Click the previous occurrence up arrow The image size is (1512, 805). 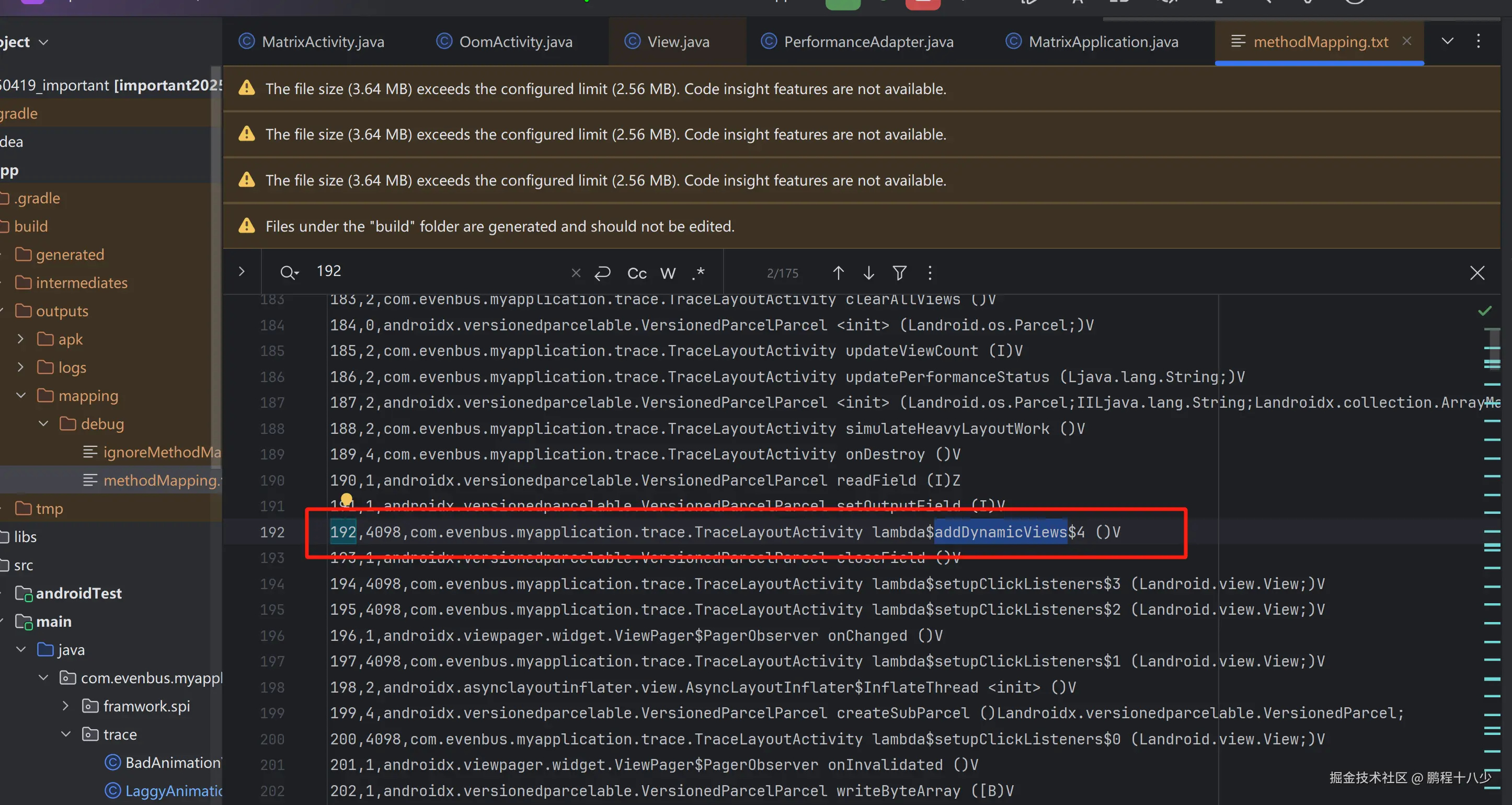(838, 273)
